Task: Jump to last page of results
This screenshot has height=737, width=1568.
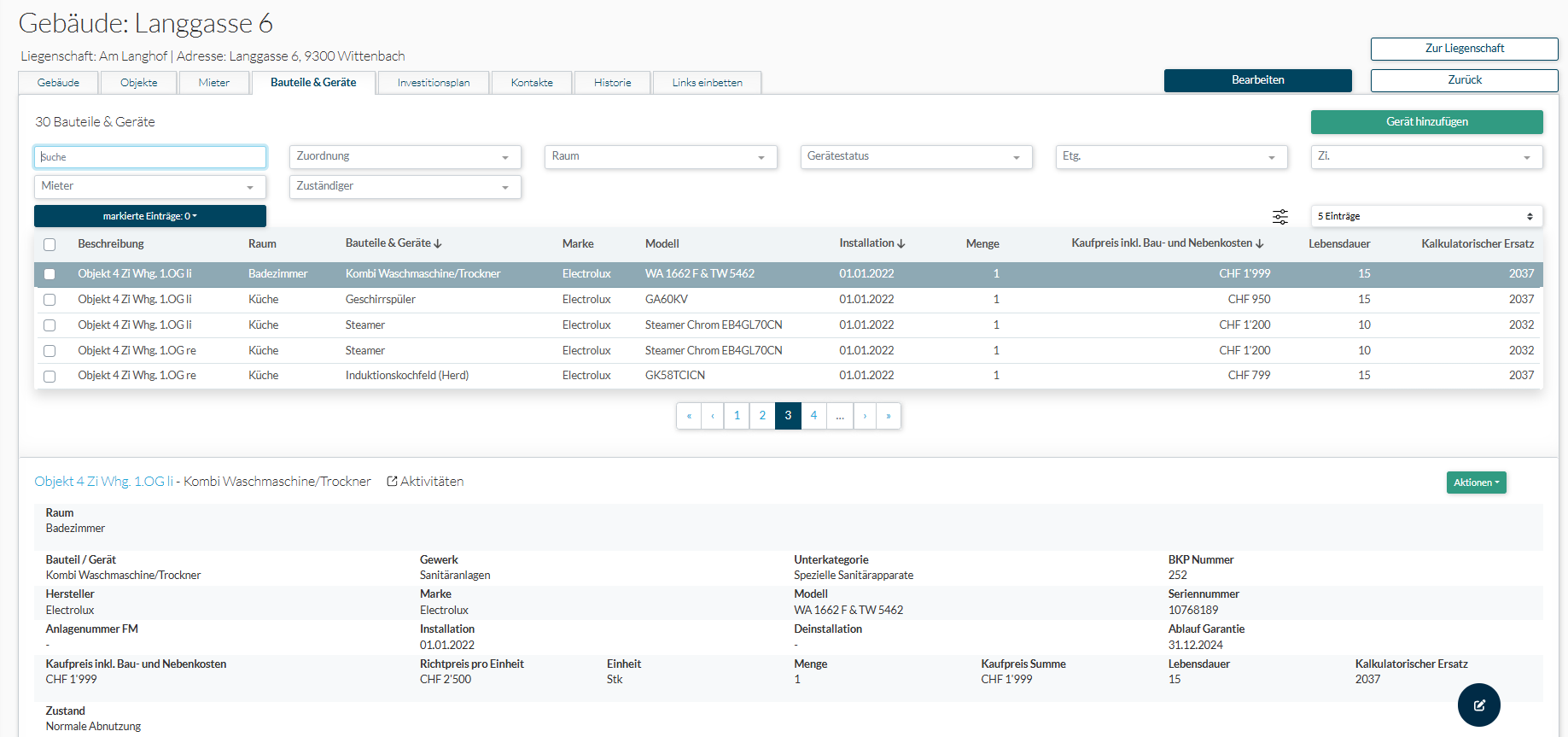Action: [x=889, y=416]
